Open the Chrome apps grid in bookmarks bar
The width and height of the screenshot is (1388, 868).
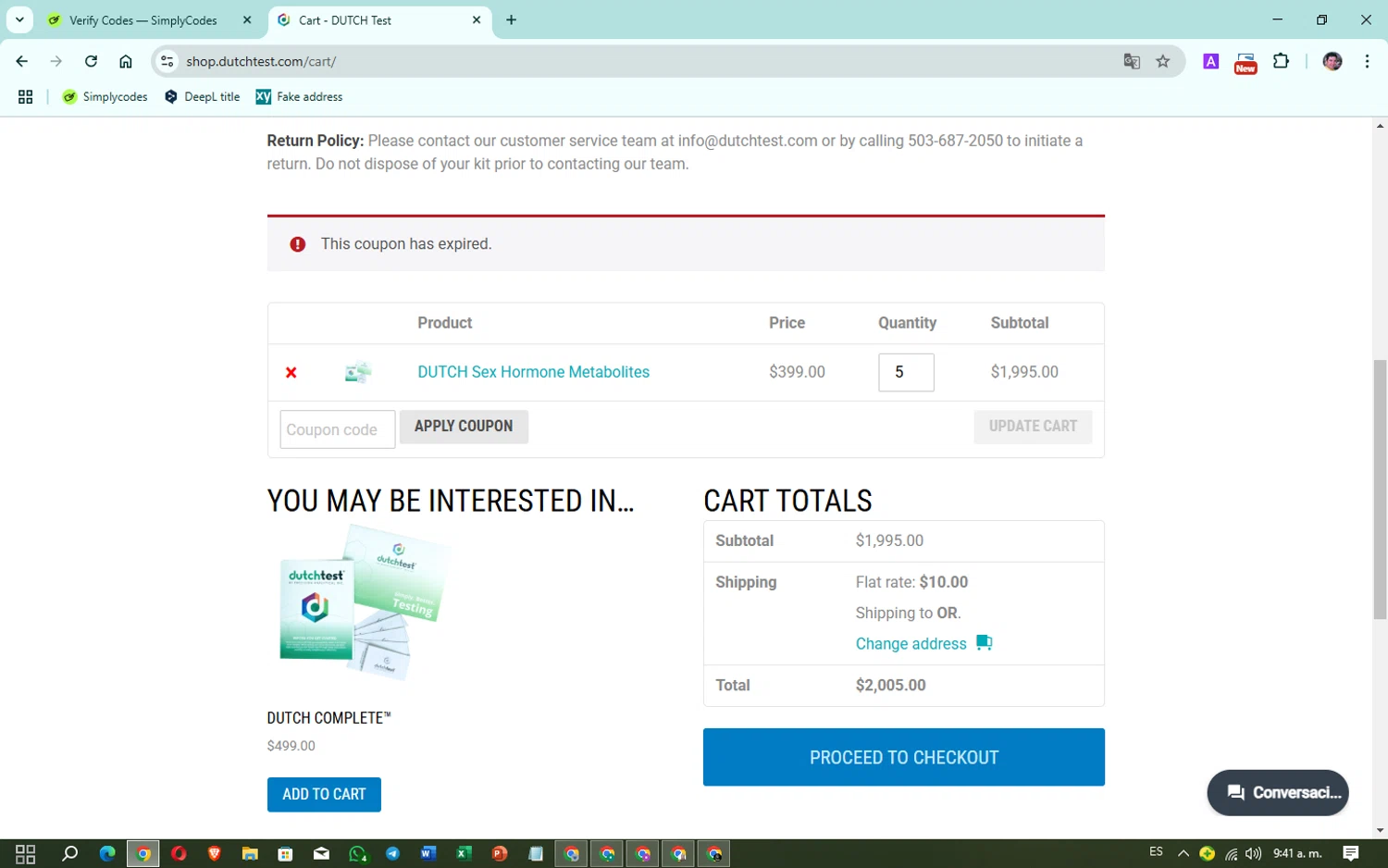25,96
